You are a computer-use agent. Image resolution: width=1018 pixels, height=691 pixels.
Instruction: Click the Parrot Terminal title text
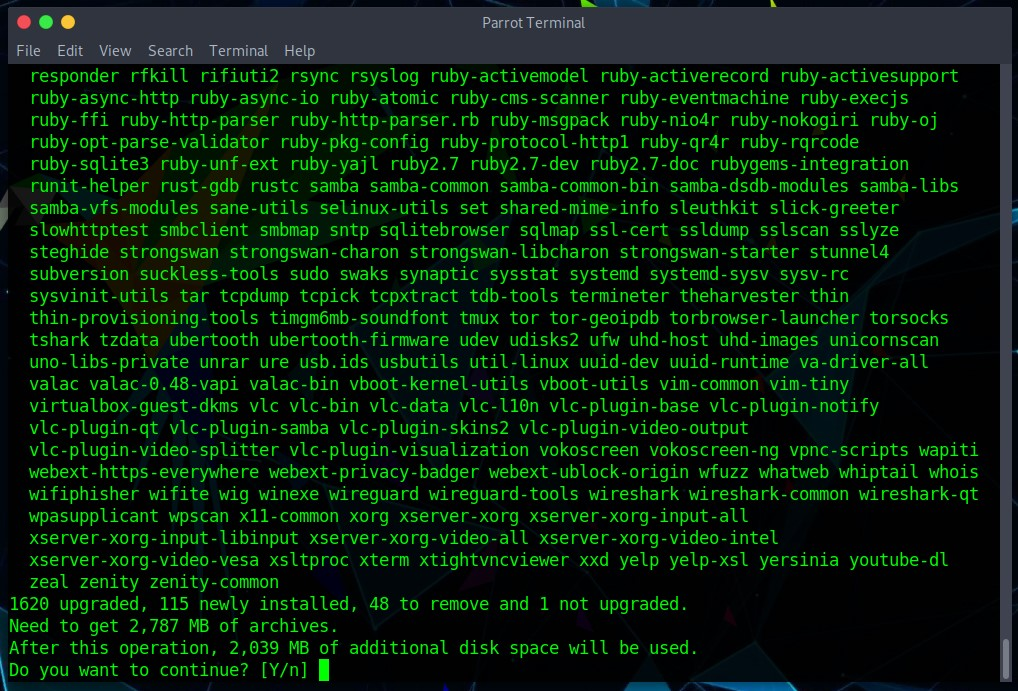533,23
